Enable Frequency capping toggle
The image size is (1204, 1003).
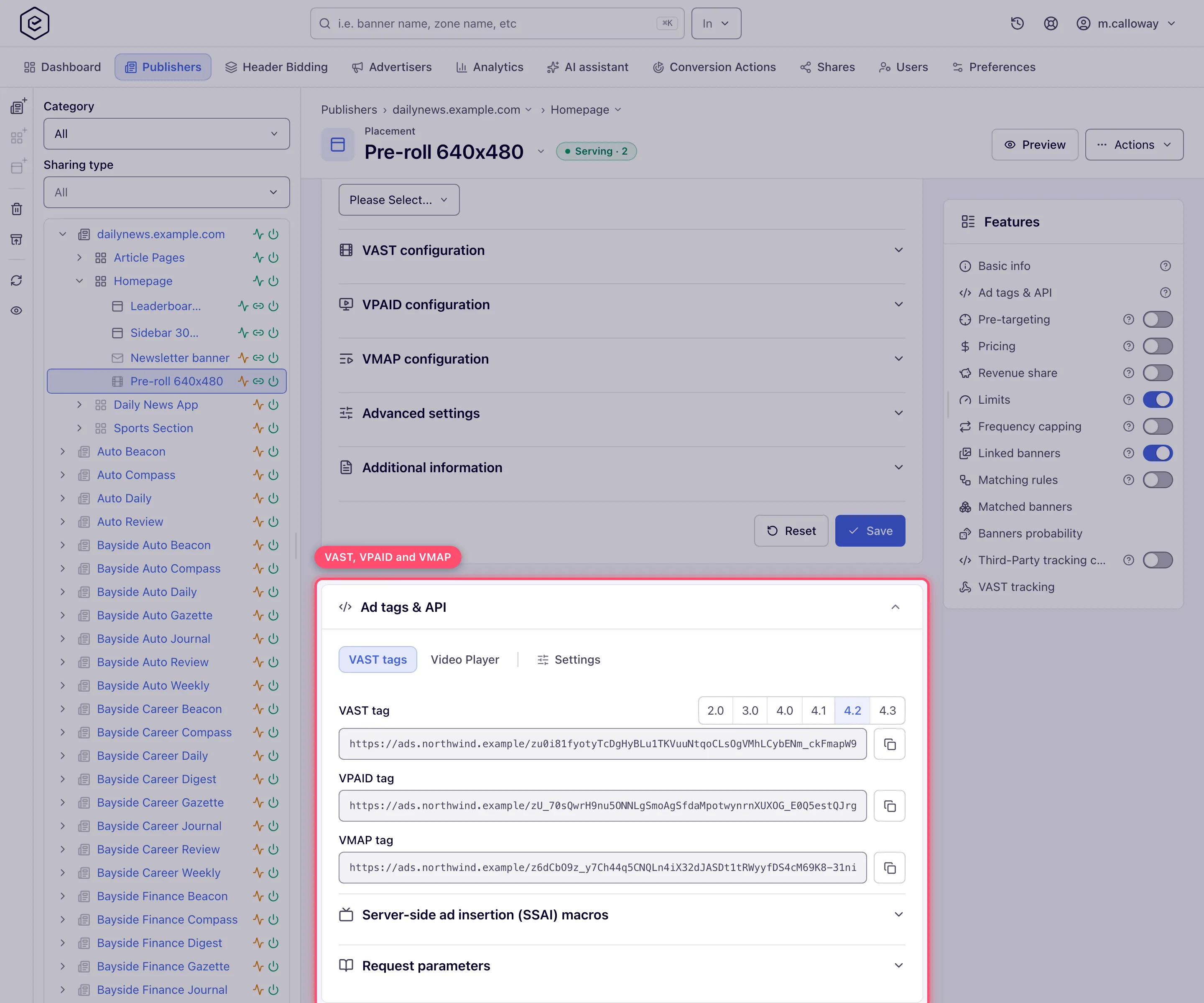point(1158,426)
